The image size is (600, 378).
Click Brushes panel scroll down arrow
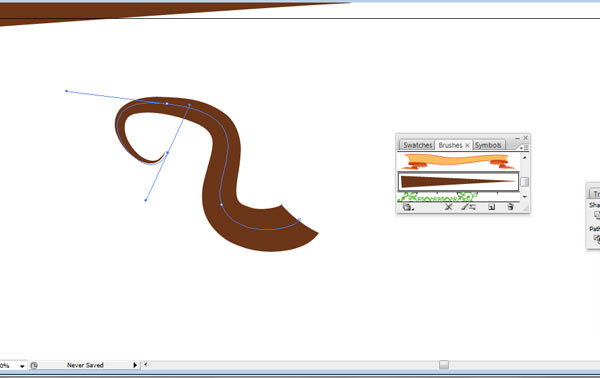click(x=525, y=197)
